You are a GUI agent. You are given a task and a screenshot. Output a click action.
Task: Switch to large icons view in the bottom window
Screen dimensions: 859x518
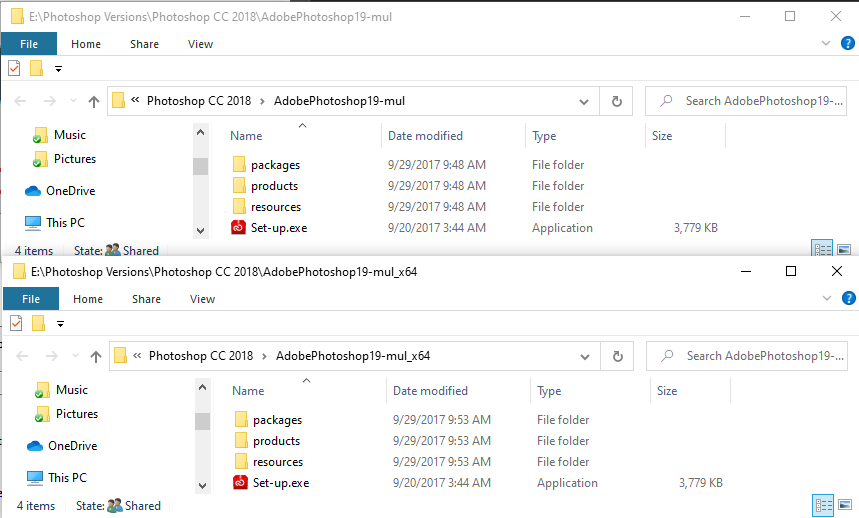click(x=844, y=506)
